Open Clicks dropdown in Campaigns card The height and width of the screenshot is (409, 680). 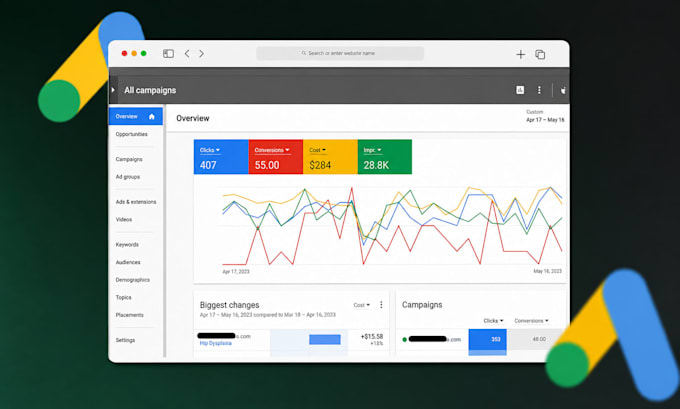click(x=494, y=321)
